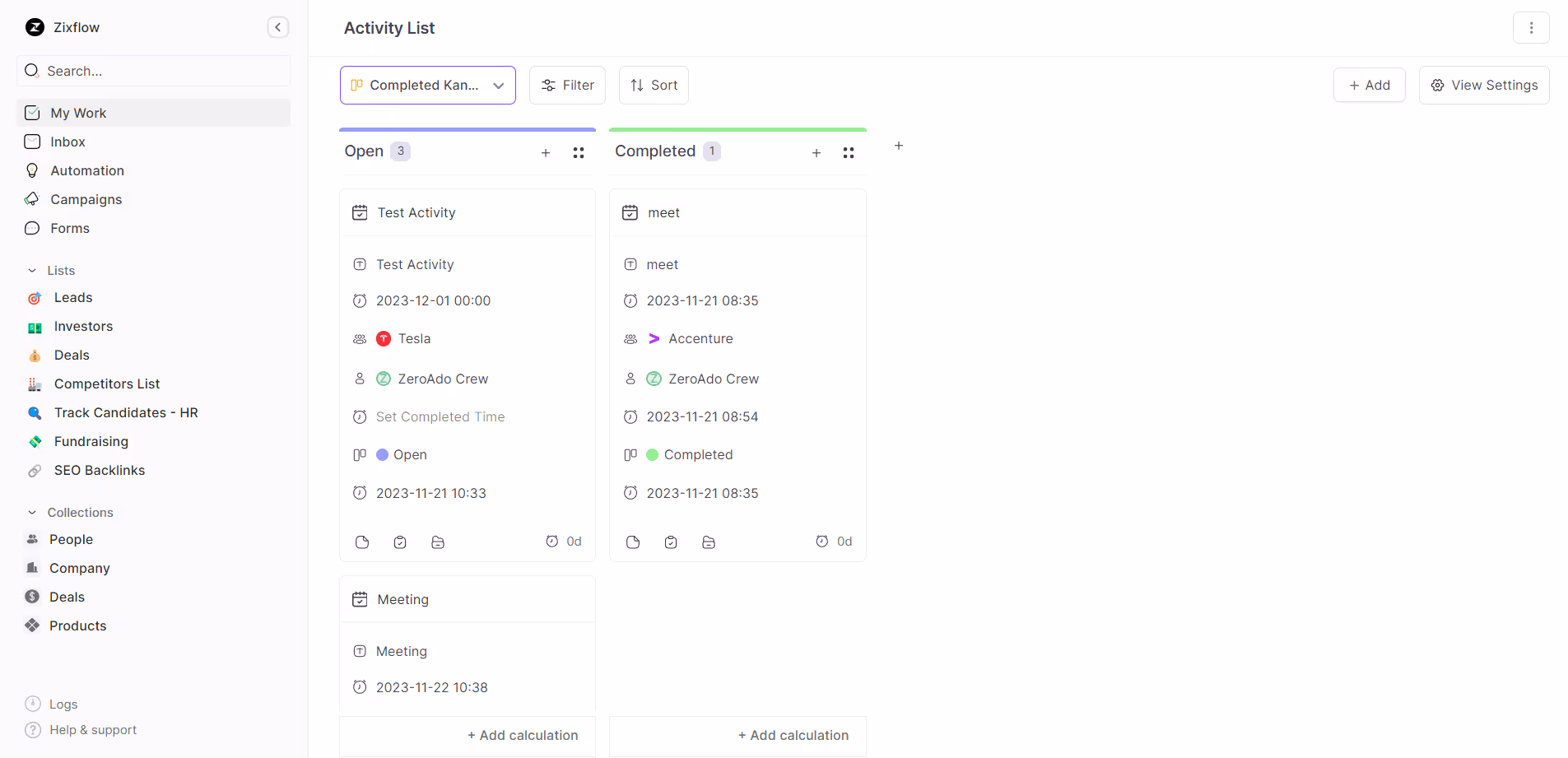Image resolution: width=1568 pixels, height=758 pixels.
Task: Click the Leads target icon in the sidebar
Action: point(35,298)
